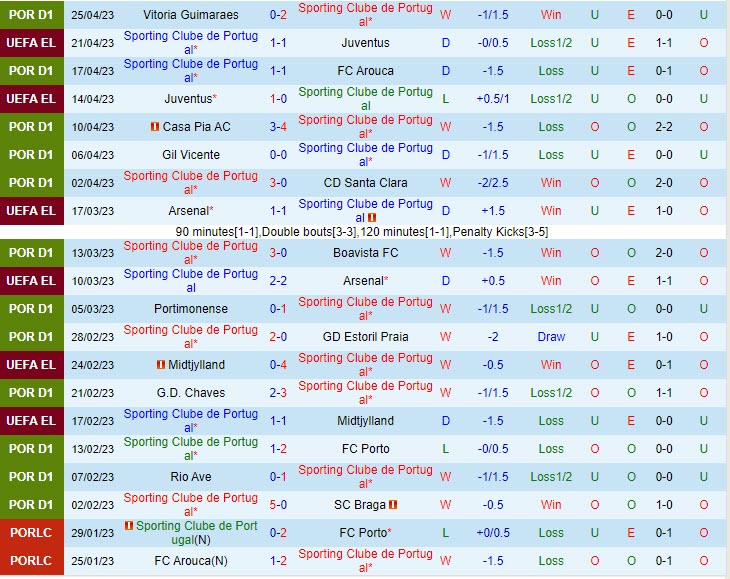Open the 3-0 score of the CD Santa Clara match
Viewport: 730px width, 579px height.
[278, 182]
